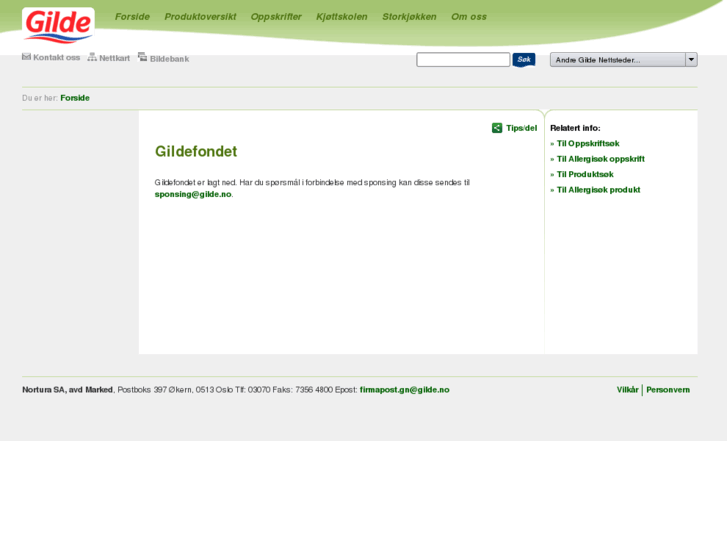This screenshot has width=727, height=545.
Task: Click the Nettkart sitemap icon
Action: (92, 57)
